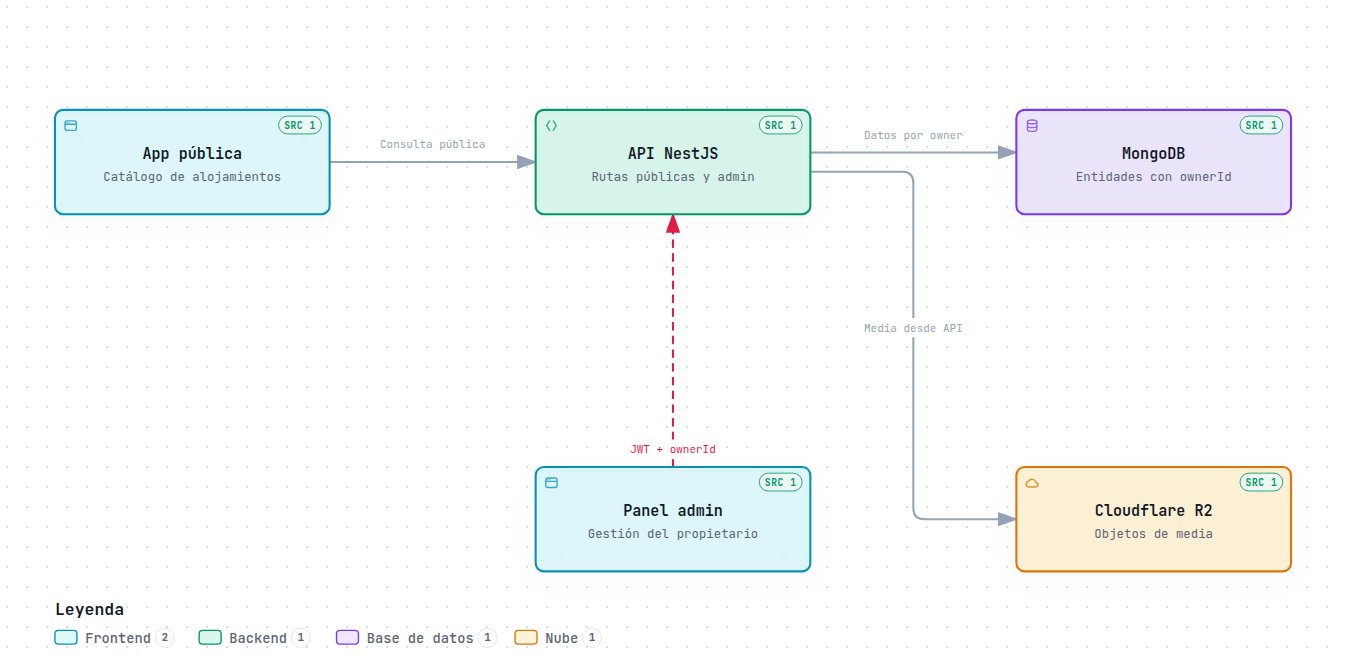Image resolution: width=1346 pixels, height=665 pixels.
Task: Click the Frontend legend label
Action: coord(118,638)
